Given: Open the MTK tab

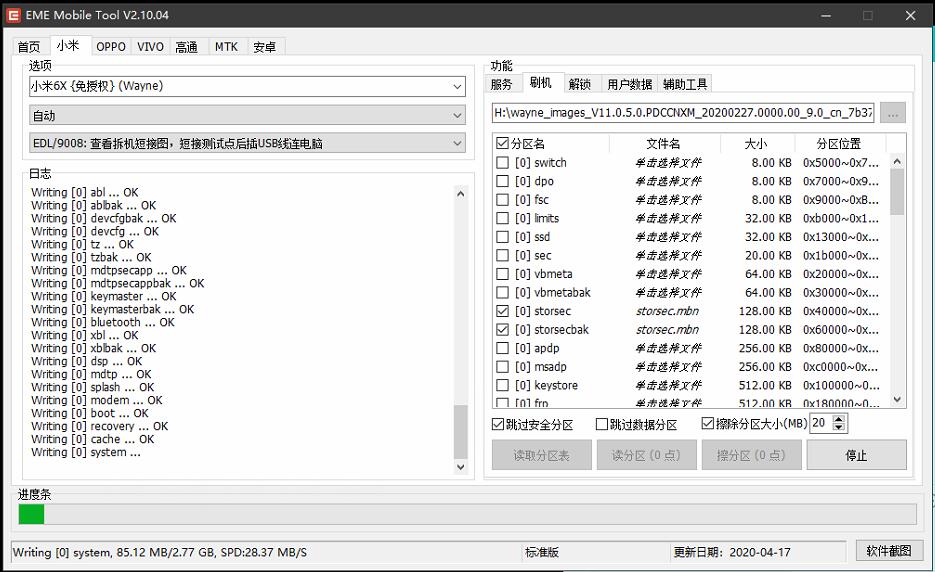Looking at the screenshot, I should pos(227,47).
